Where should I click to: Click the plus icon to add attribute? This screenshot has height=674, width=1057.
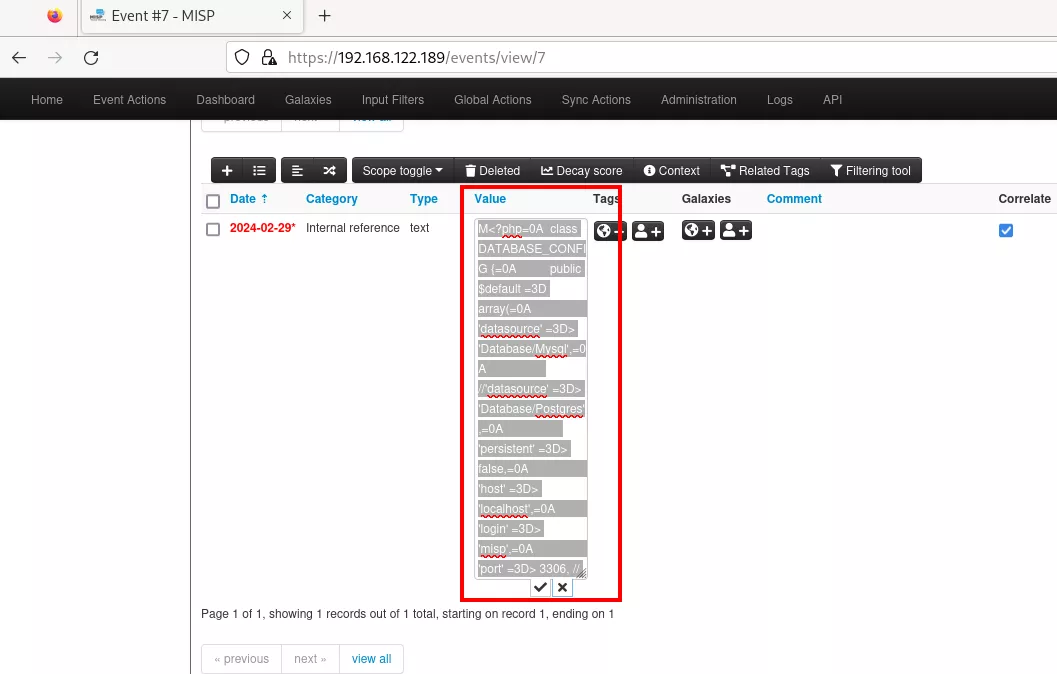pyautogui.click(x=227, y=171)
